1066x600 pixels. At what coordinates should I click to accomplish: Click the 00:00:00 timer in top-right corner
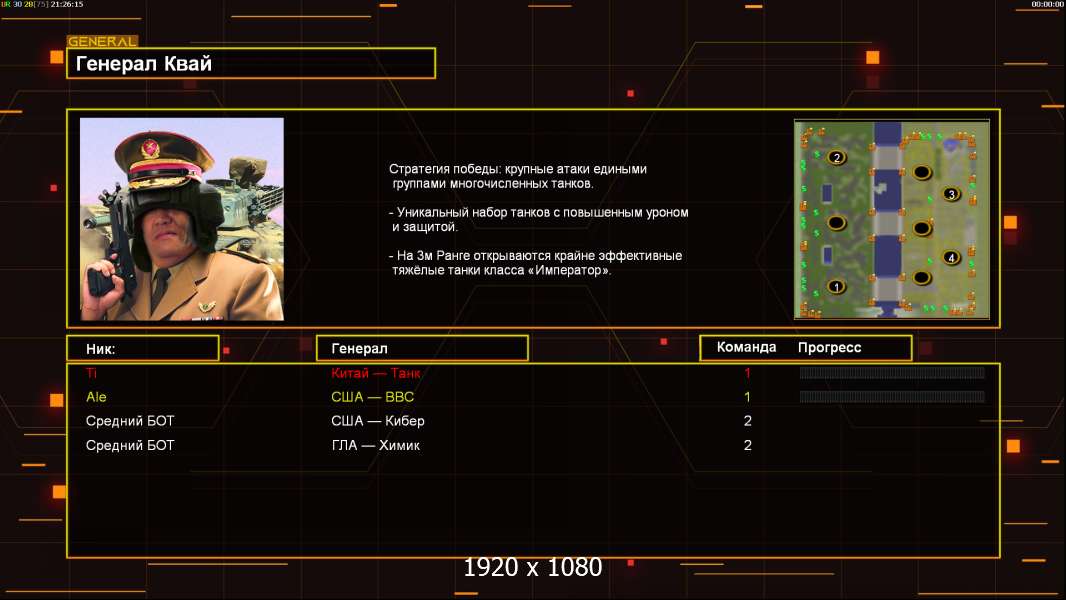[x=1047, y=5]
